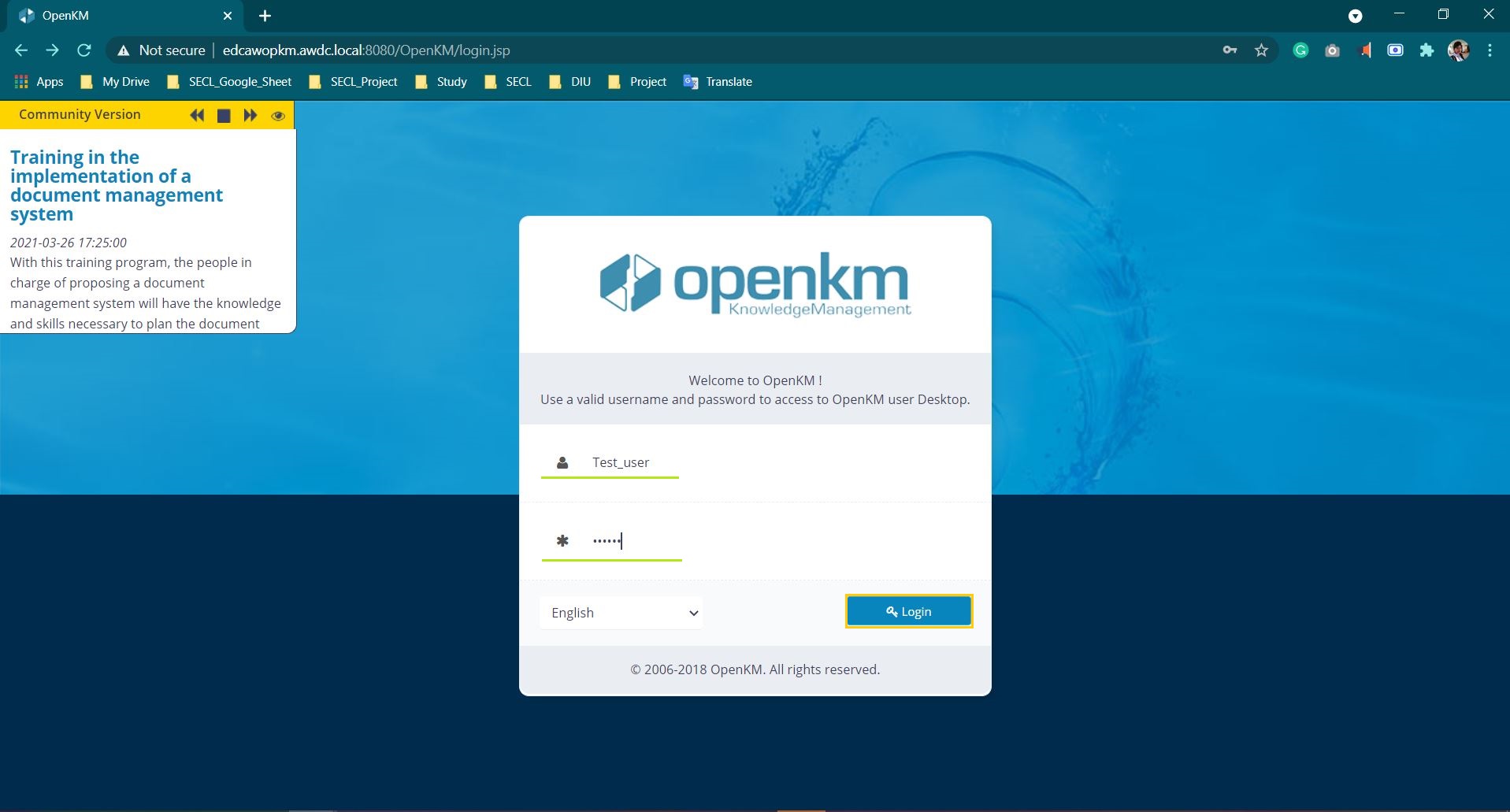Click the news date 2021-03-26 17:25:00
The height and width of the screenshot is (812, 1510).
[69, 243]
